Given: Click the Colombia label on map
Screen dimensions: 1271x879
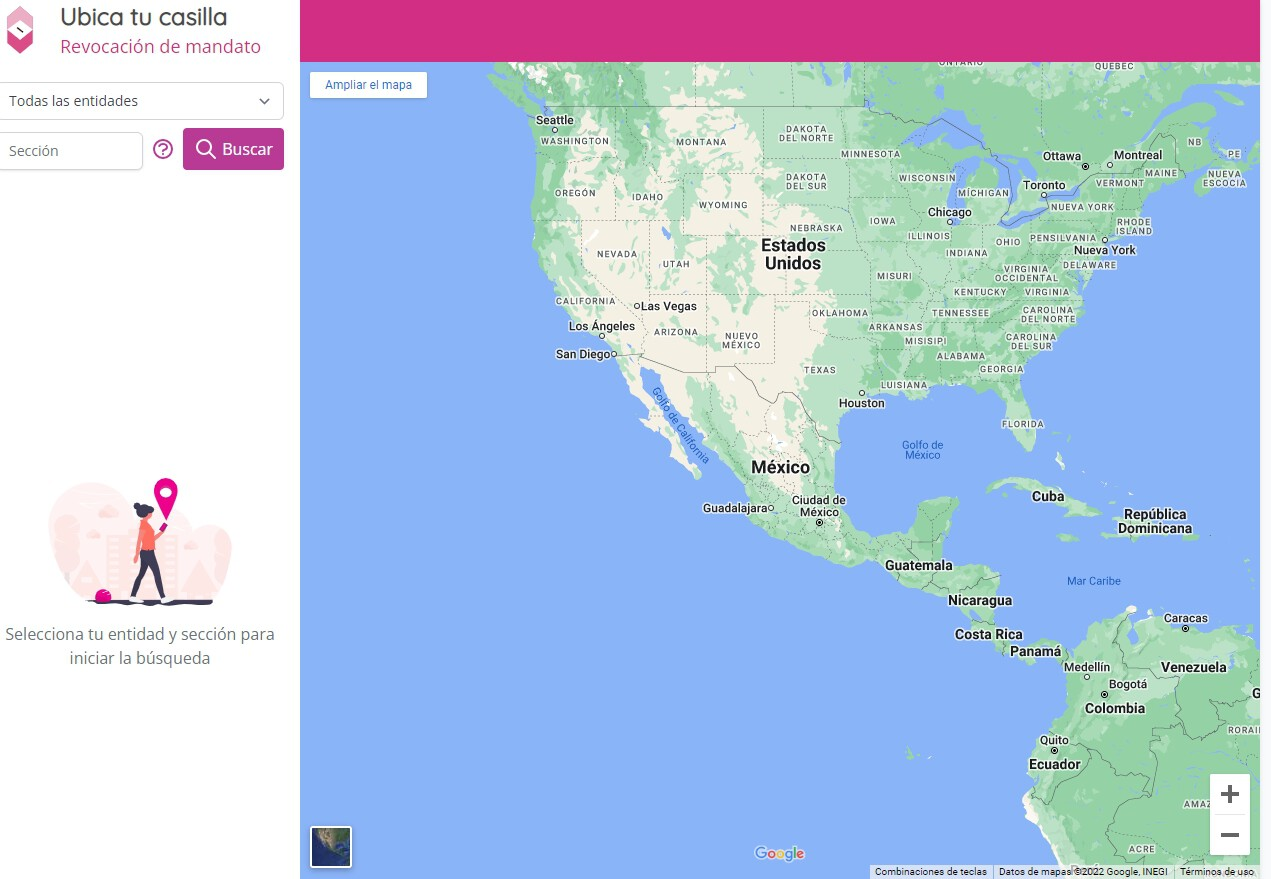Looking at the screenshot, I should pyautogui.click(x=1115, y=708).
